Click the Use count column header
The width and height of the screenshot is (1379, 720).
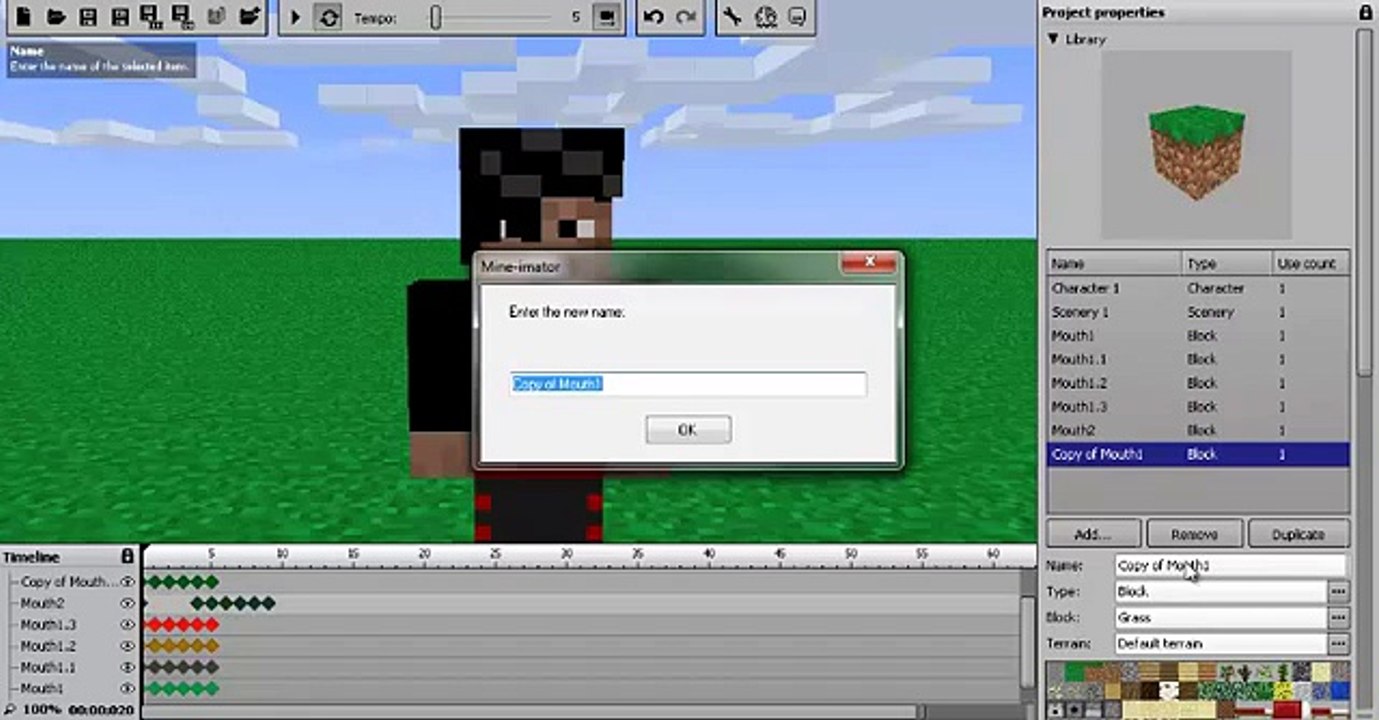coord(1310,264)
